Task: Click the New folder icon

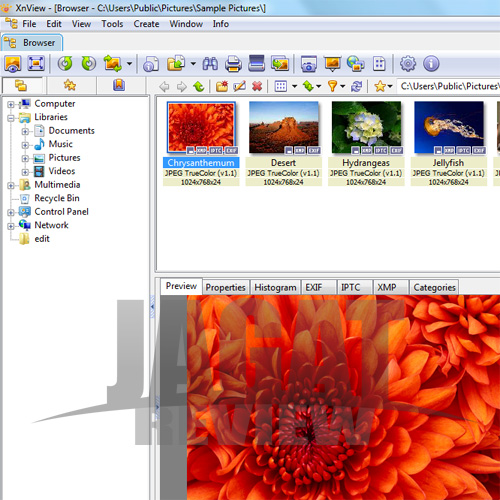Action: (222, 86)
